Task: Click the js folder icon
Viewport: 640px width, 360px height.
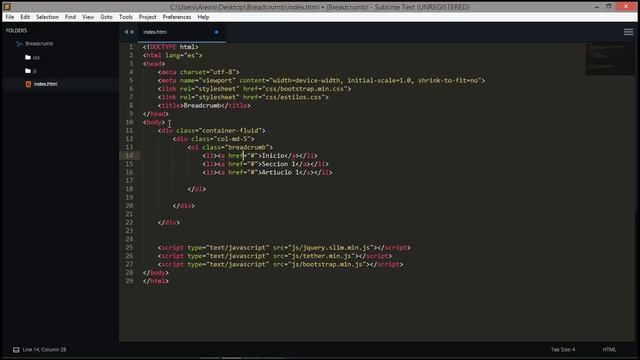Action: [x=28, y=71]
